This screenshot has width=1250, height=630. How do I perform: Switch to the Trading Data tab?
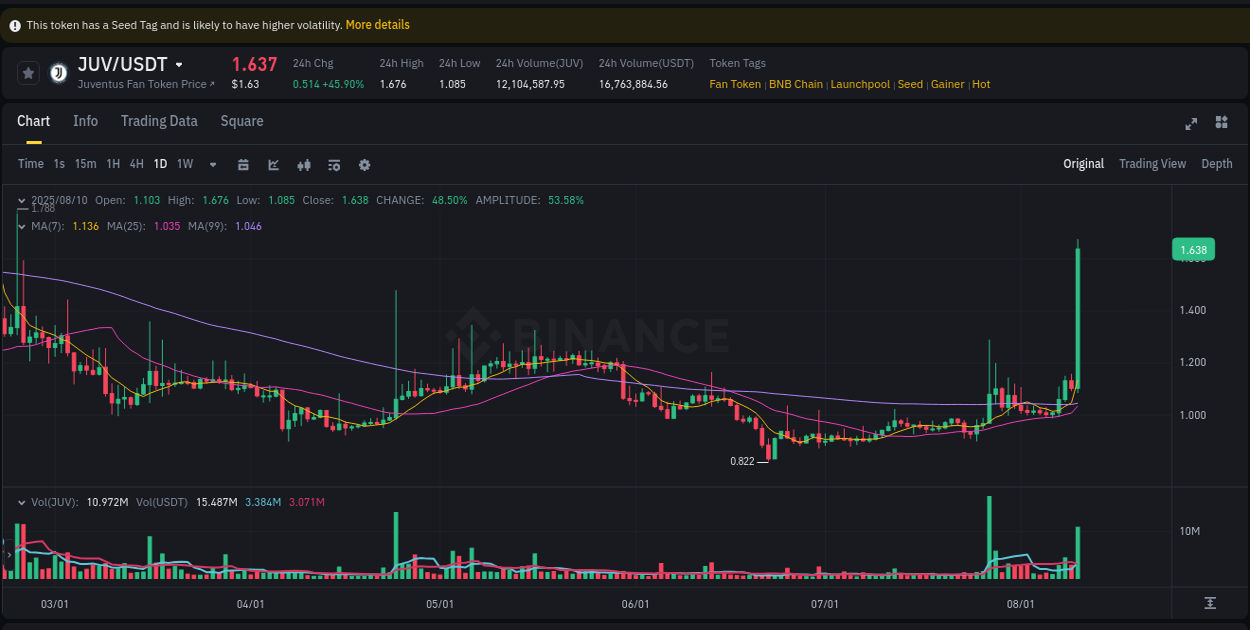tap(159, 121)
